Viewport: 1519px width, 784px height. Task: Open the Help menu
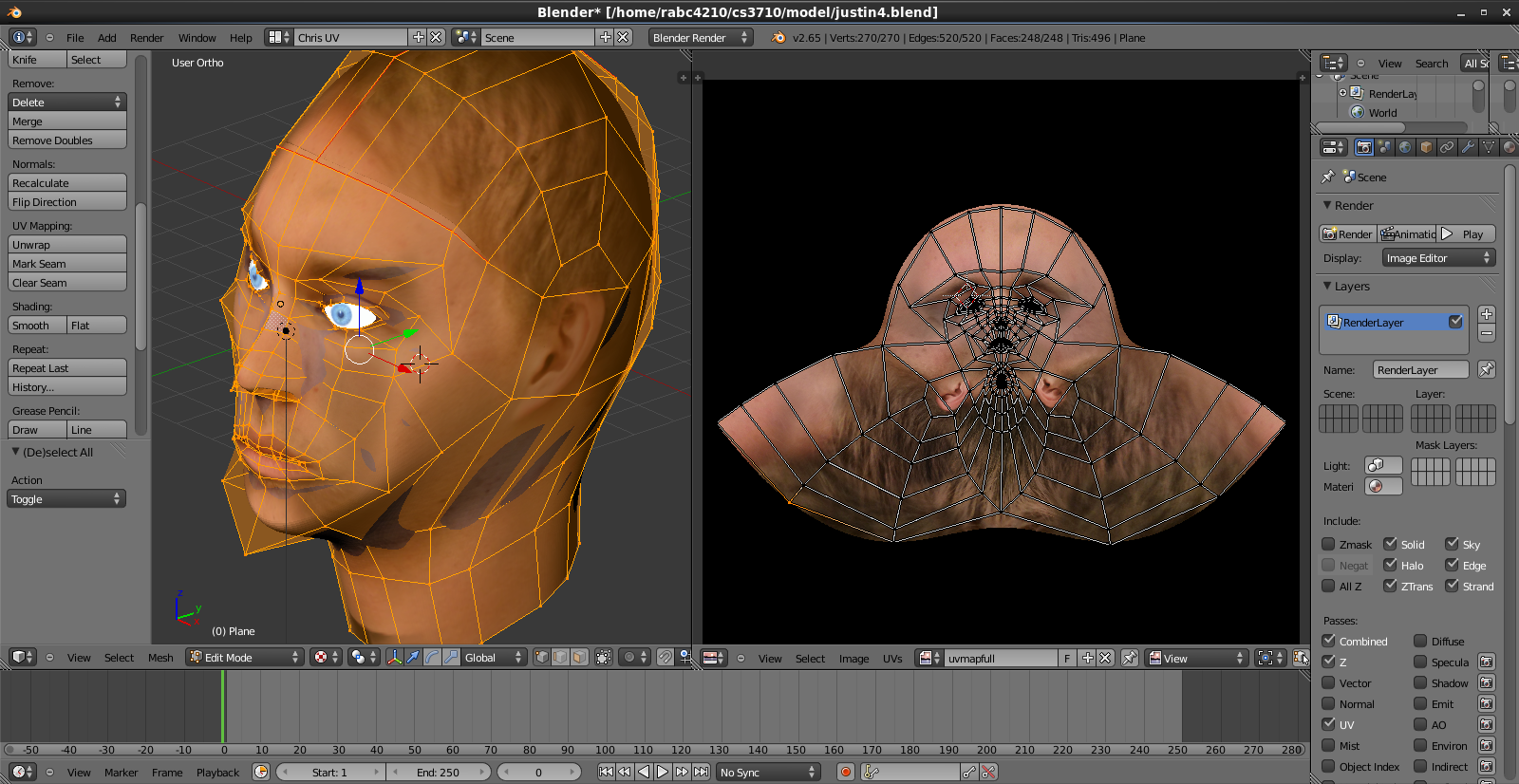coord(241,38)
